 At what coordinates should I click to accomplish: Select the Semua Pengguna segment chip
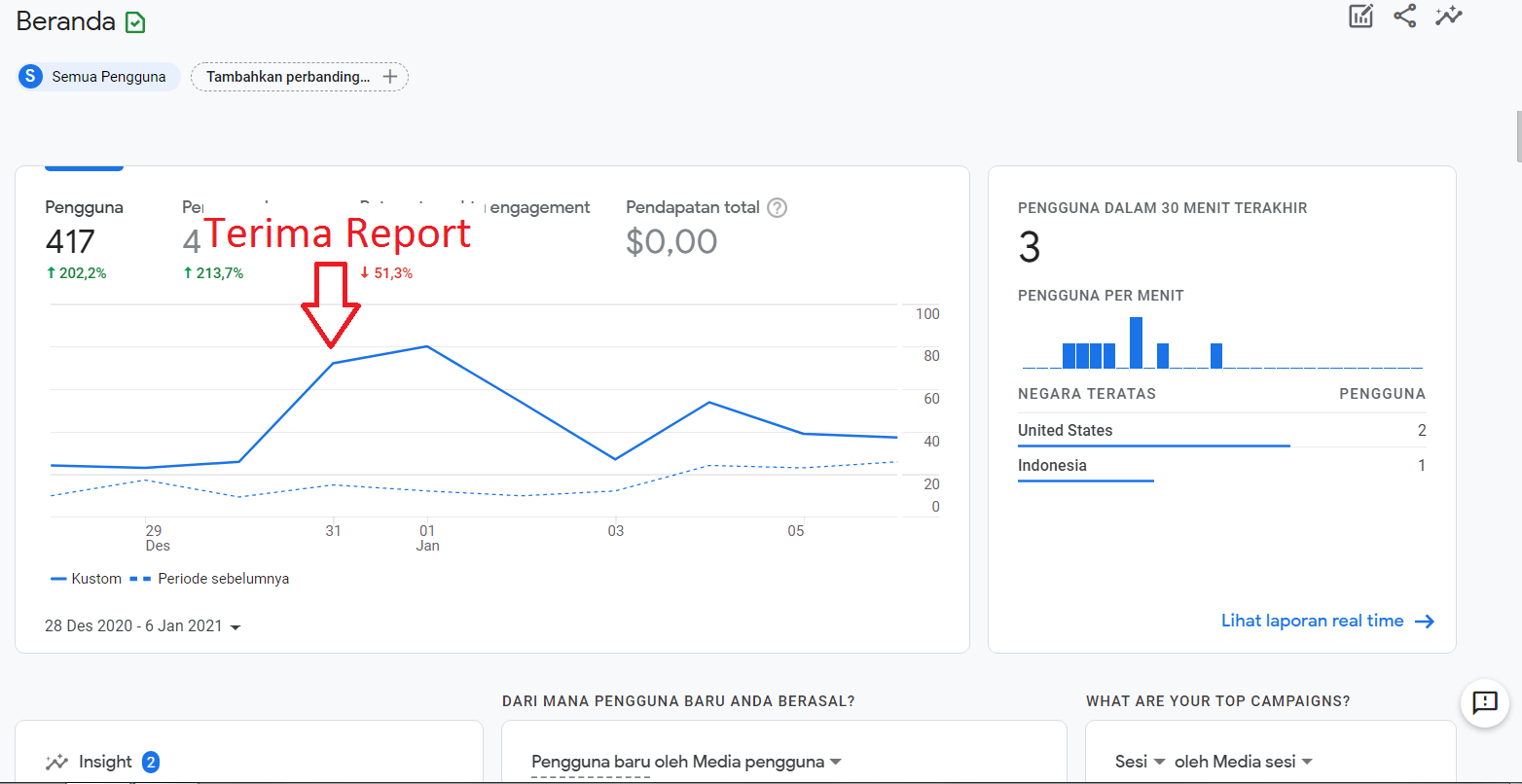pos(98,77)
